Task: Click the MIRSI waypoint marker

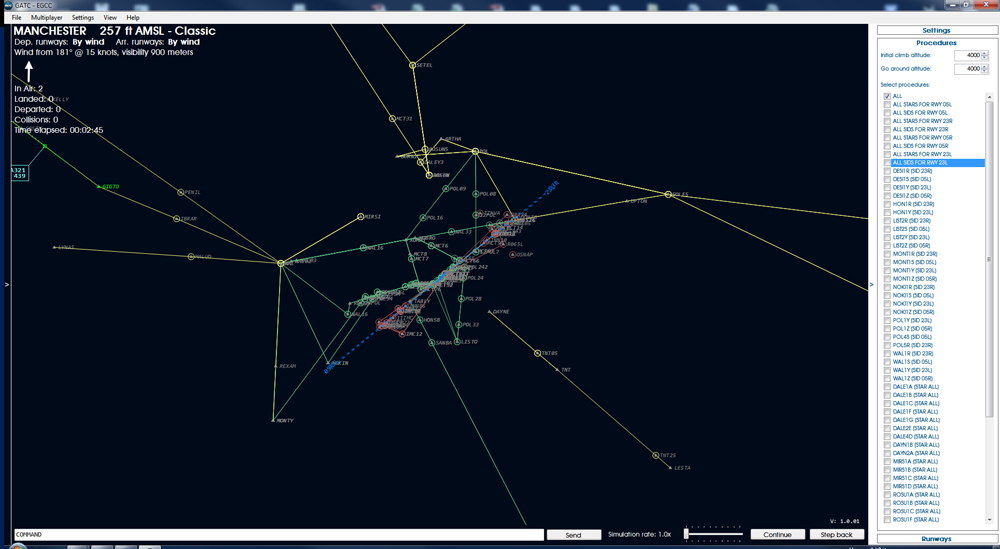Action: click(360, 217)
